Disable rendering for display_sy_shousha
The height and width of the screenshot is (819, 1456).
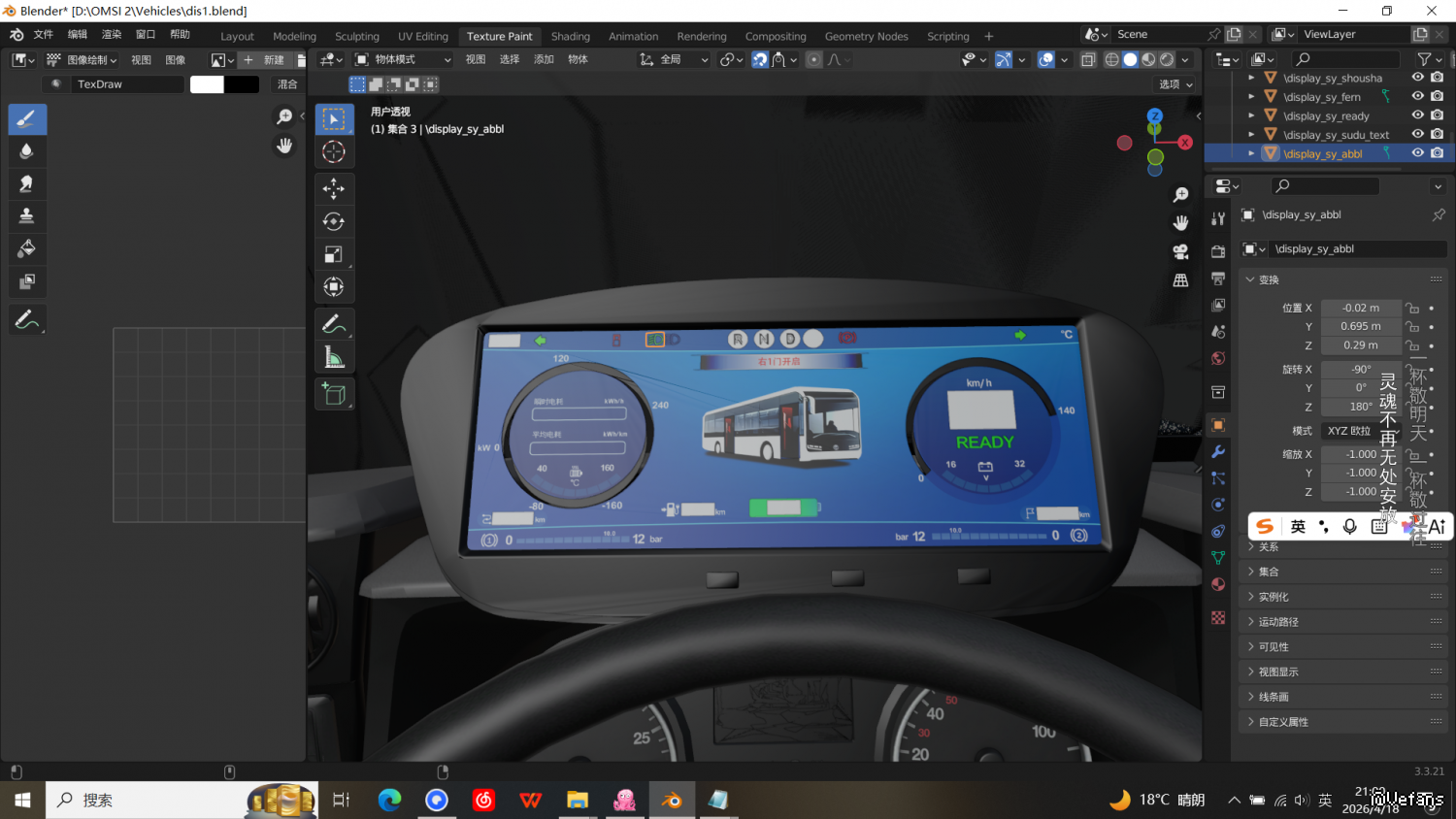[x=1437, y=78]
